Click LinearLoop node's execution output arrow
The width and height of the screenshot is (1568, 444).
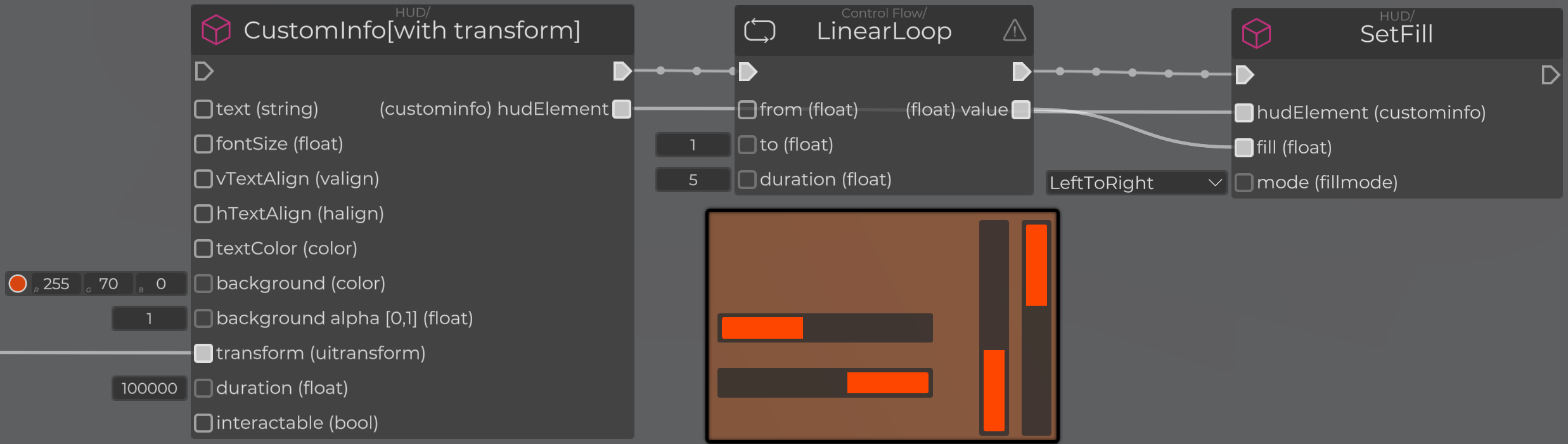click(x=1021, y=72)
